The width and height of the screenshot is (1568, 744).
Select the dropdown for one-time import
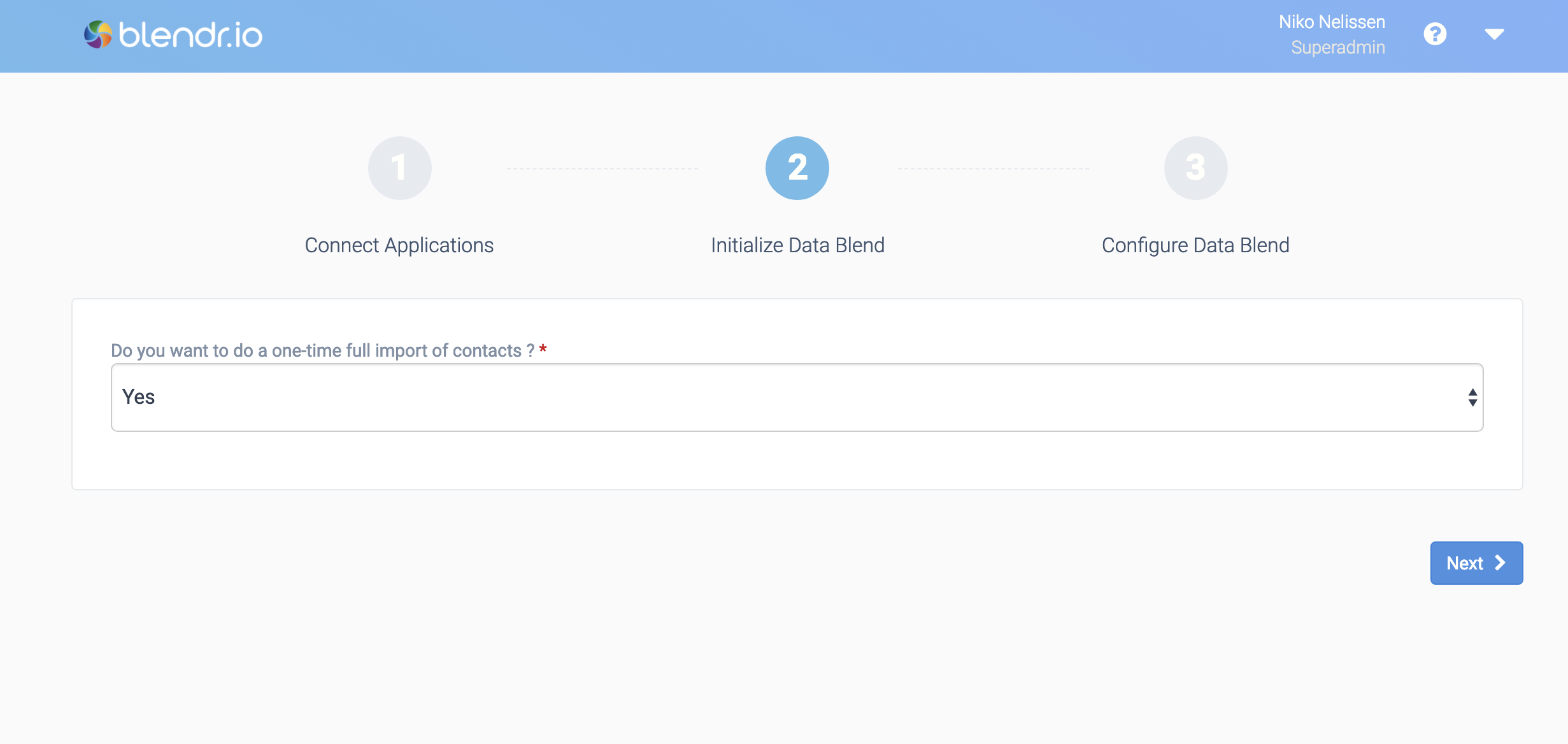(796, 397)
